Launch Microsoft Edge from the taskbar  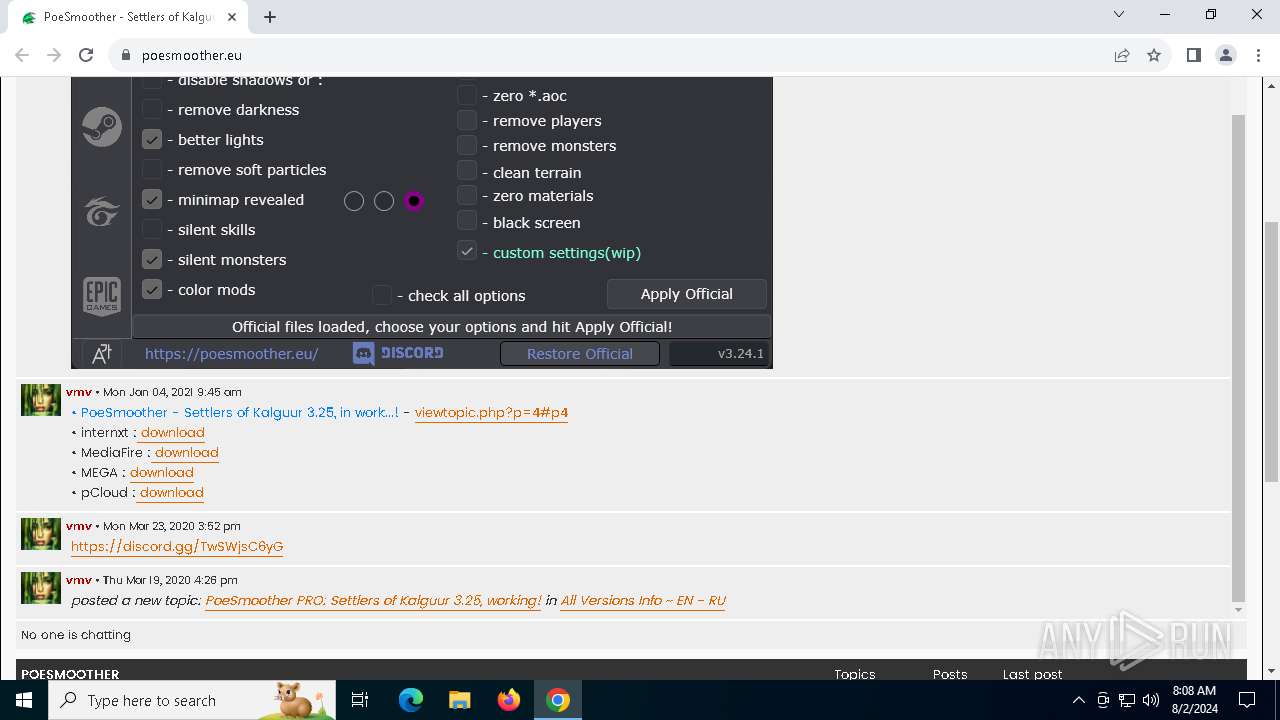tap(411, 700)
